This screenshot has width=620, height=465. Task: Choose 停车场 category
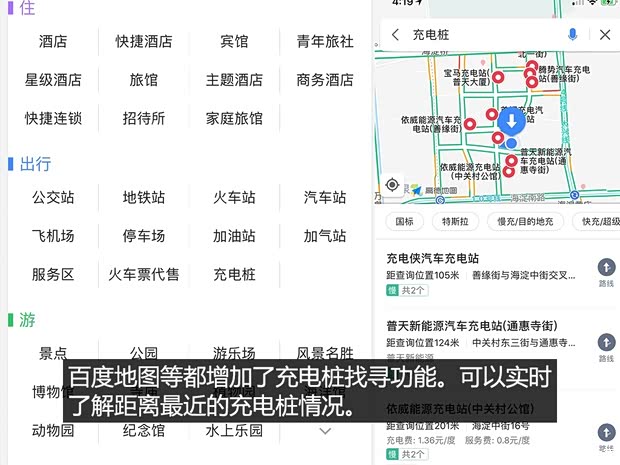[144, 236]
